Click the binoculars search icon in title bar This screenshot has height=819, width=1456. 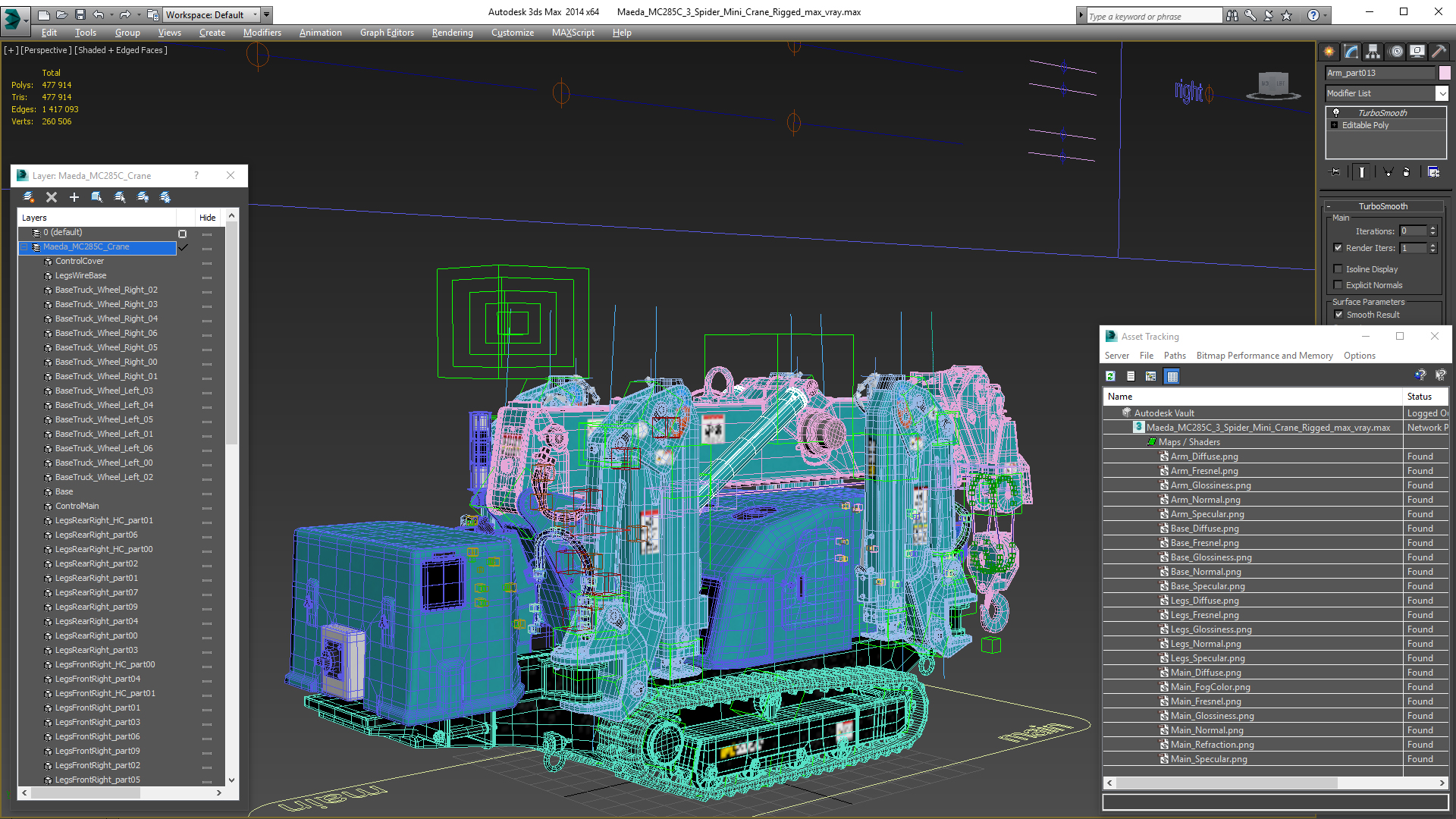point(1232,15)
